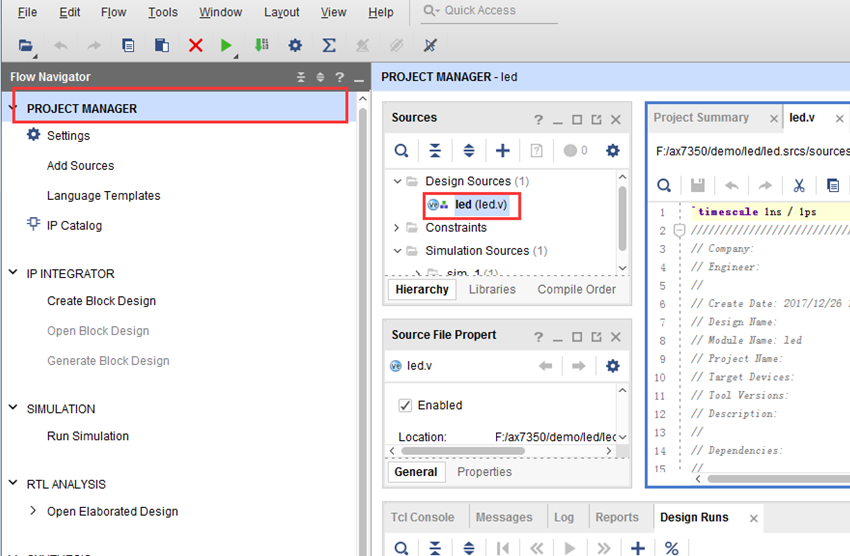Toggle the Enabled checkbox for led.v
This screenshot has height=556, width=850.
point(405,405)
